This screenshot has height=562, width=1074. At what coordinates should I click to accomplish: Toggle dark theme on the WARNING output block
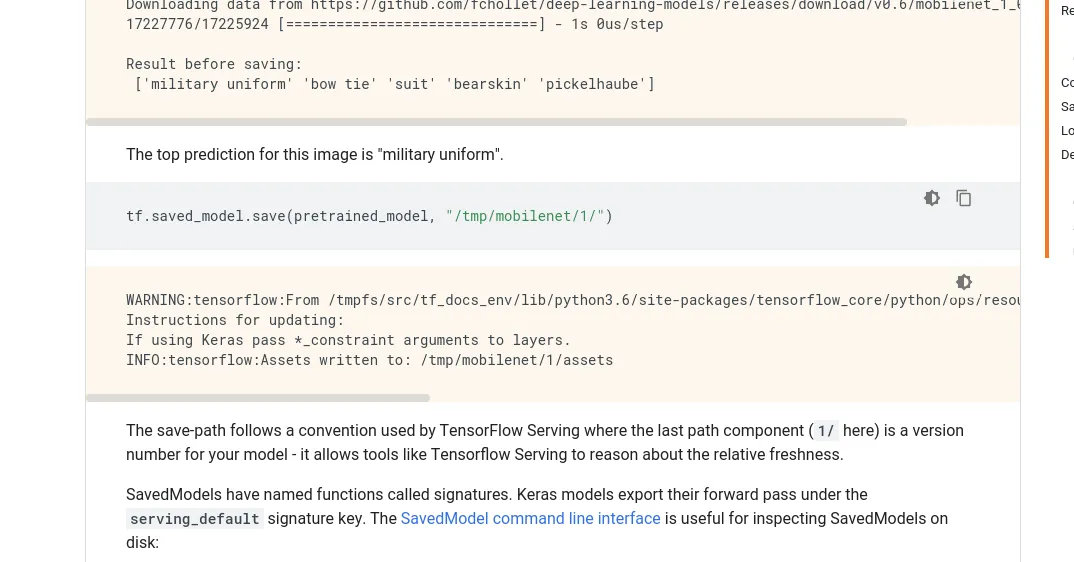[x=964, y=282]
